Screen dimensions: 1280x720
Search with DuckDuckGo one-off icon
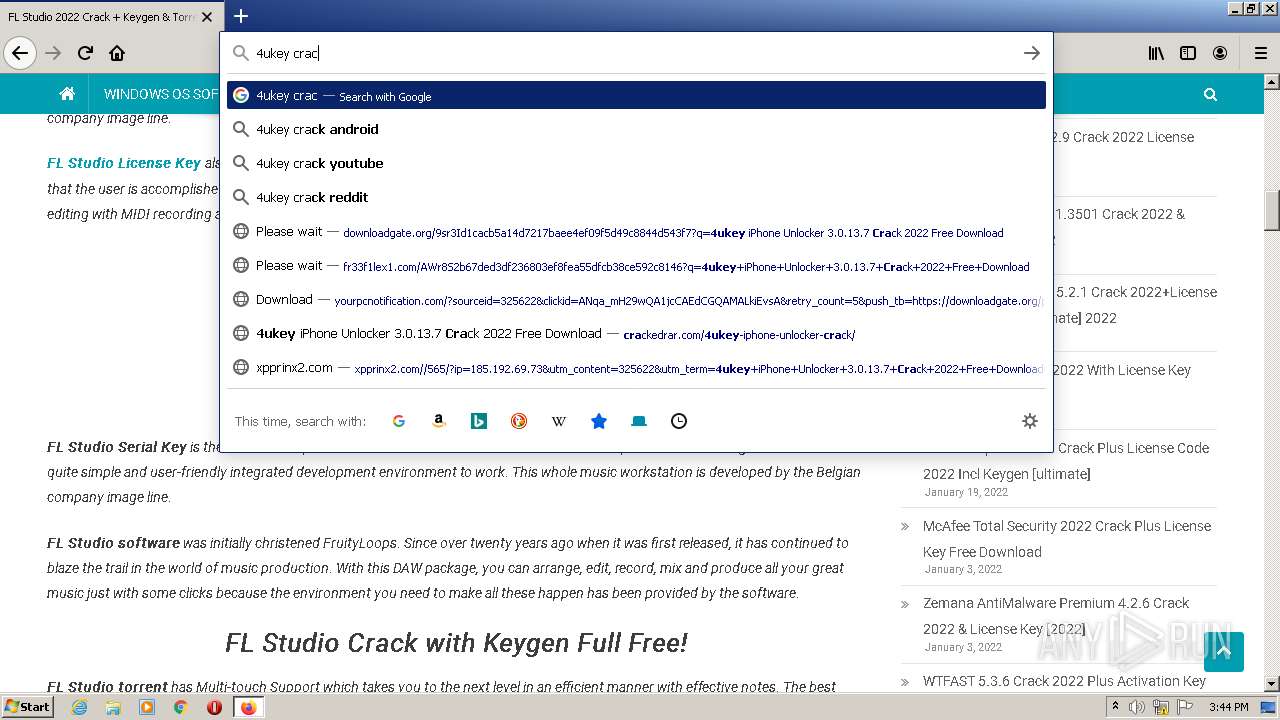[519, 421]
